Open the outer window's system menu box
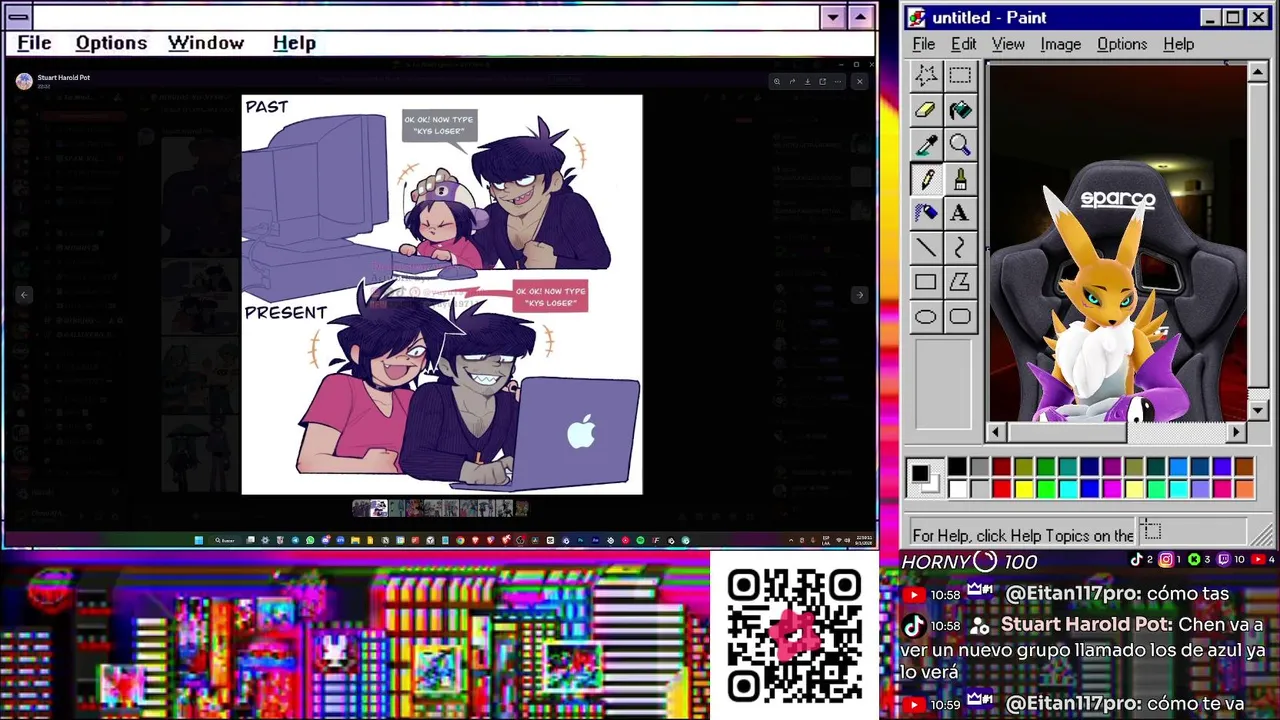The width and height of the screenshot is (1280, 720). coord(18,17)
